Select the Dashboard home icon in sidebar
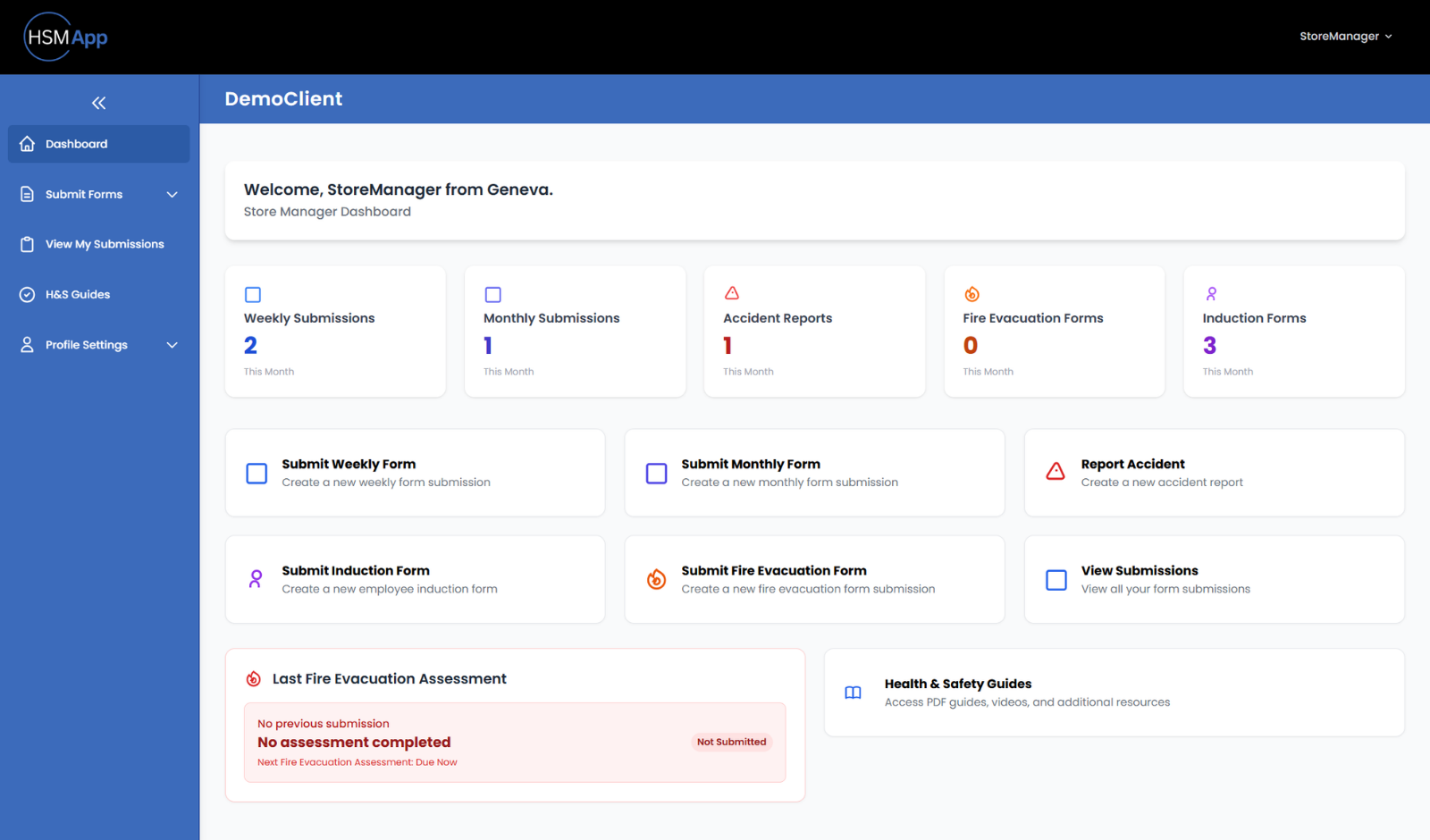 click(27, 143)
